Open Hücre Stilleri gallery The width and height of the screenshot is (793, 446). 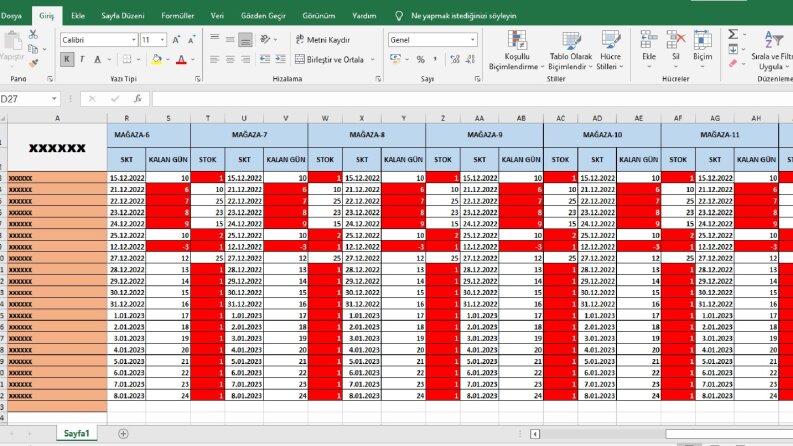coord(610,51)
